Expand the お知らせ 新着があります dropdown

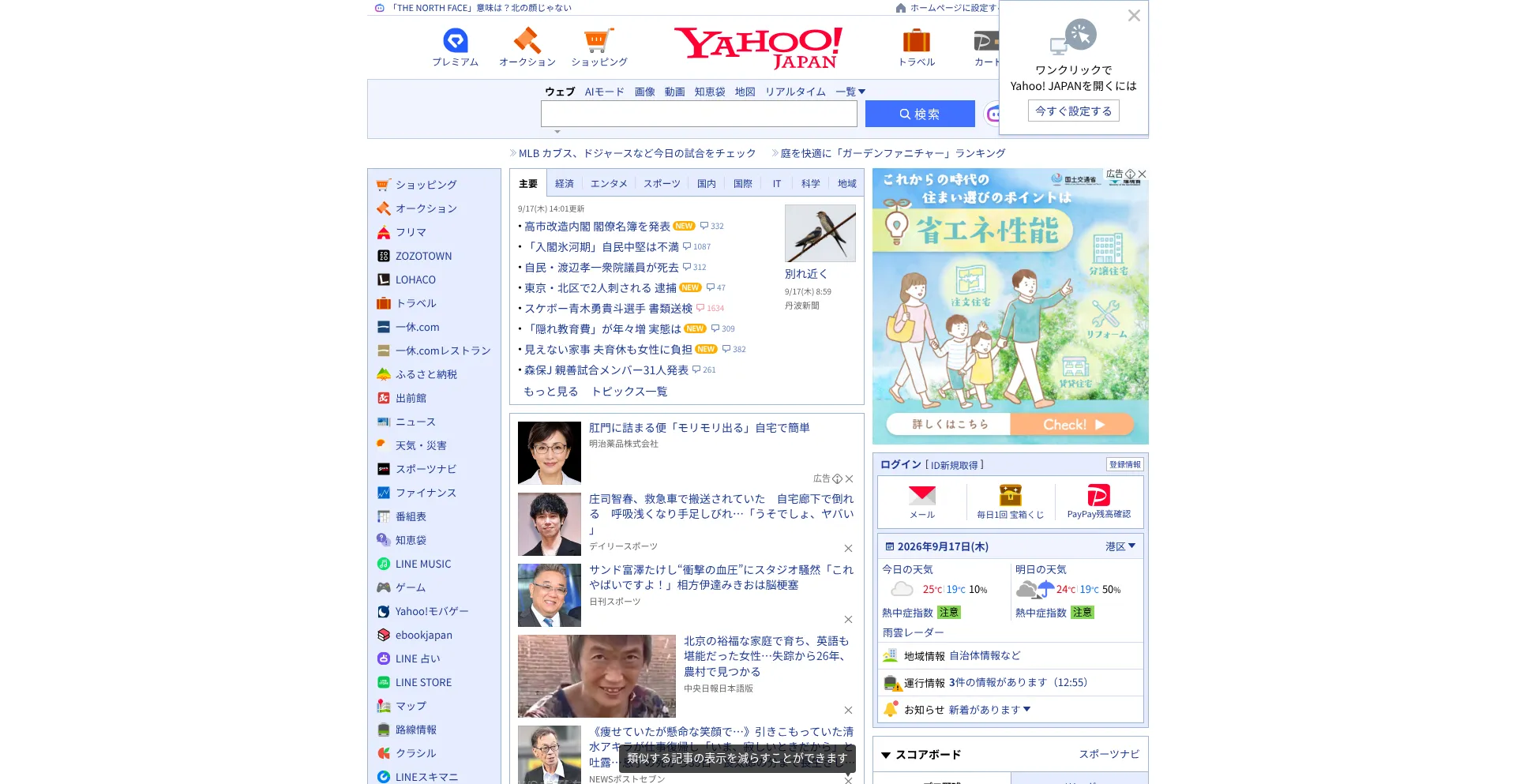click(x=989, y=710)
